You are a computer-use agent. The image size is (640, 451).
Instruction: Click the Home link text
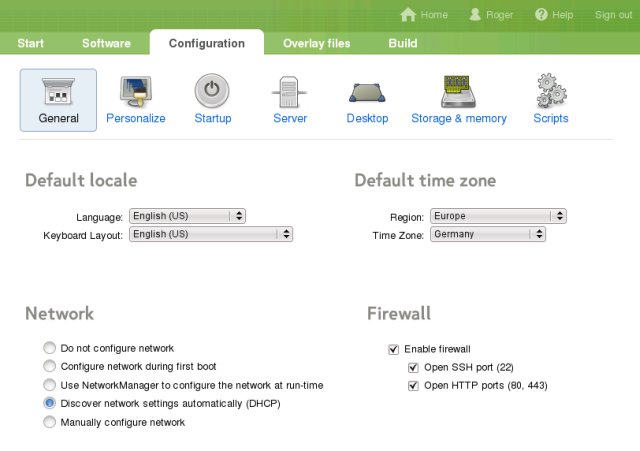[x=434, y=15]
